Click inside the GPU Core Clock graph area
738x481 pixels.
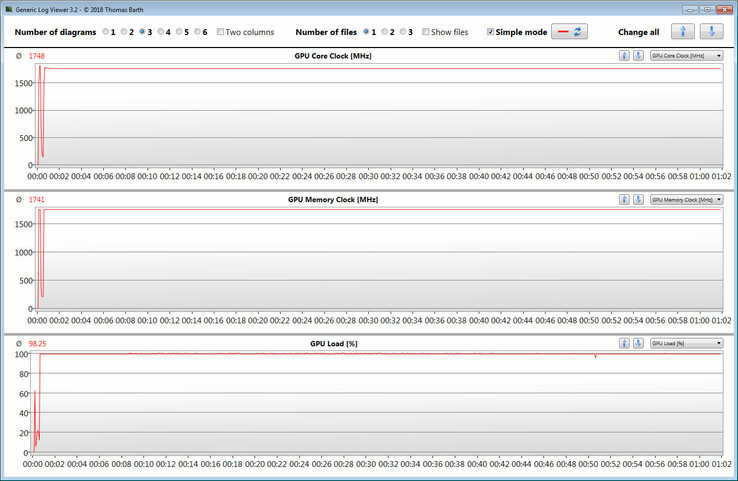379,115
